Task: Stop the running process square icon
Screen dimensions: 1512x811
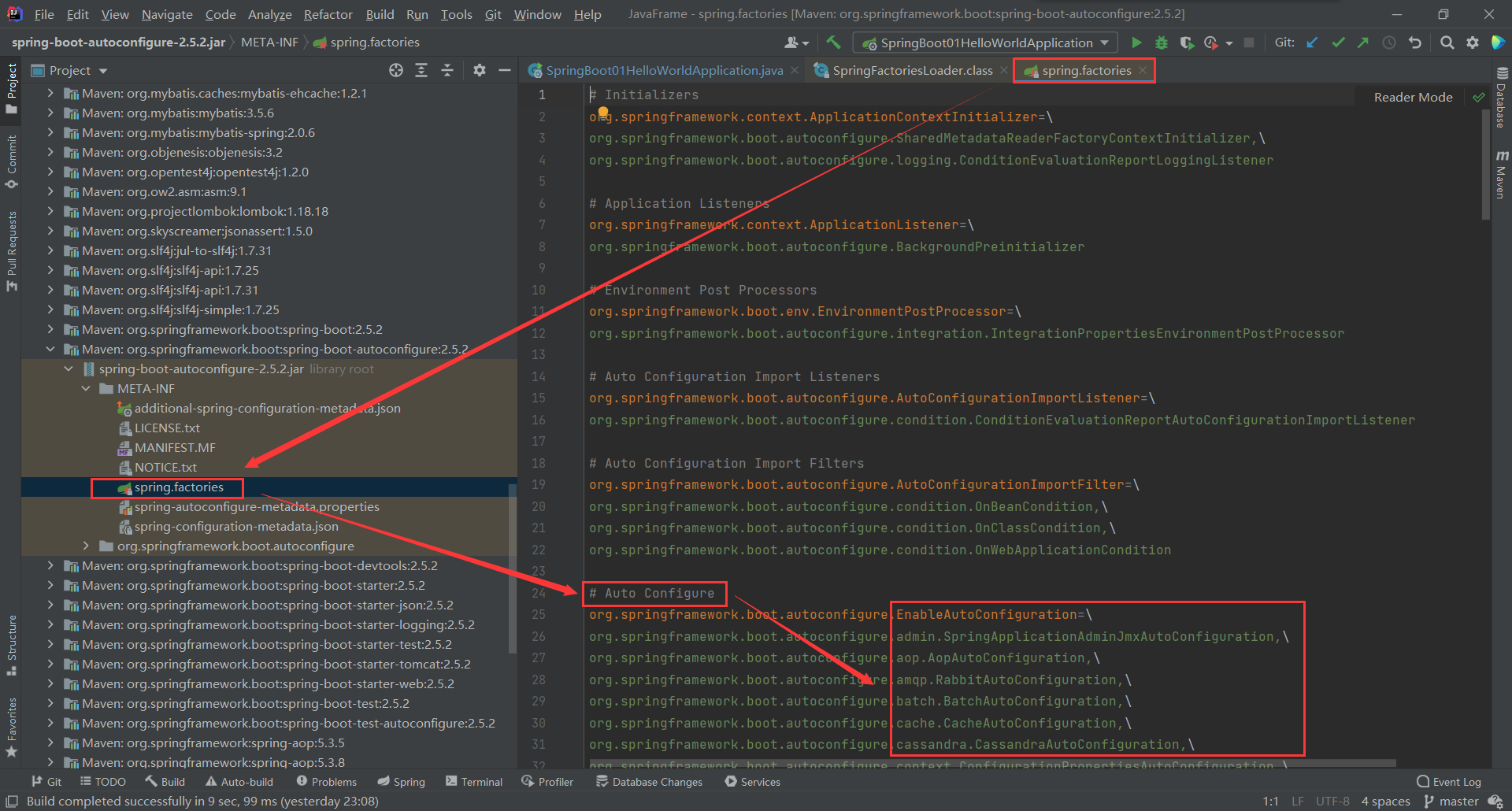Action: [x=1249, y=43]
